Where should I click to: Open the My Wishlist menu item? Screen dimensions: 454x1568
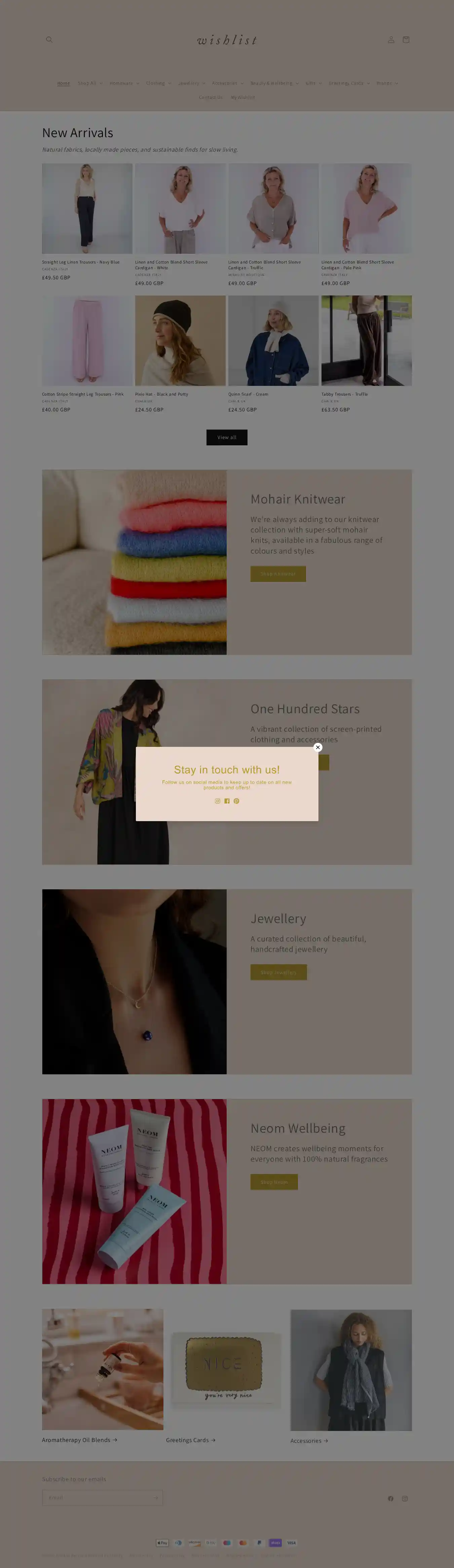click(242, 97)
